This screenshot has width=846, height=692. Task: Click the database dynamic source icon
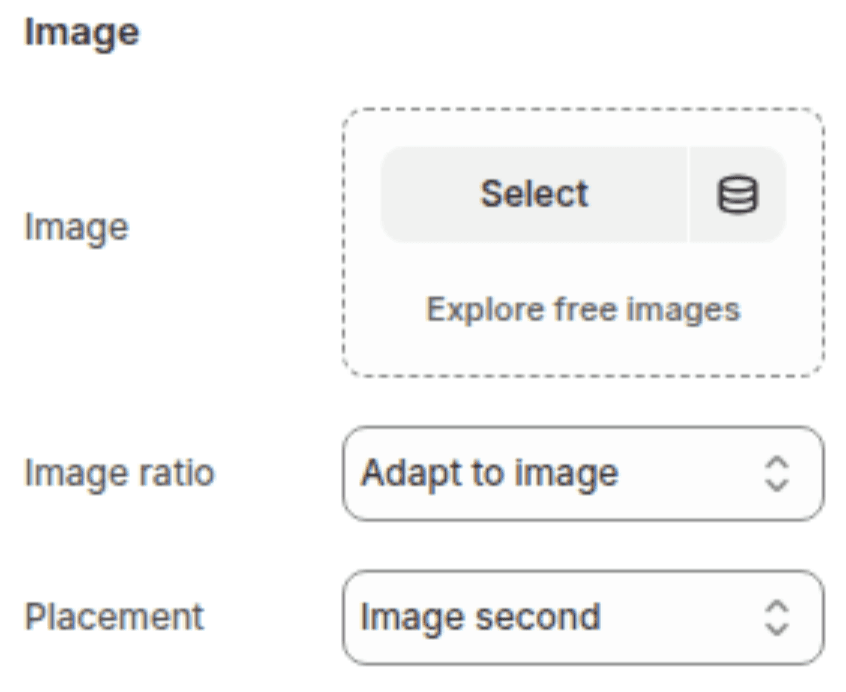738,195
